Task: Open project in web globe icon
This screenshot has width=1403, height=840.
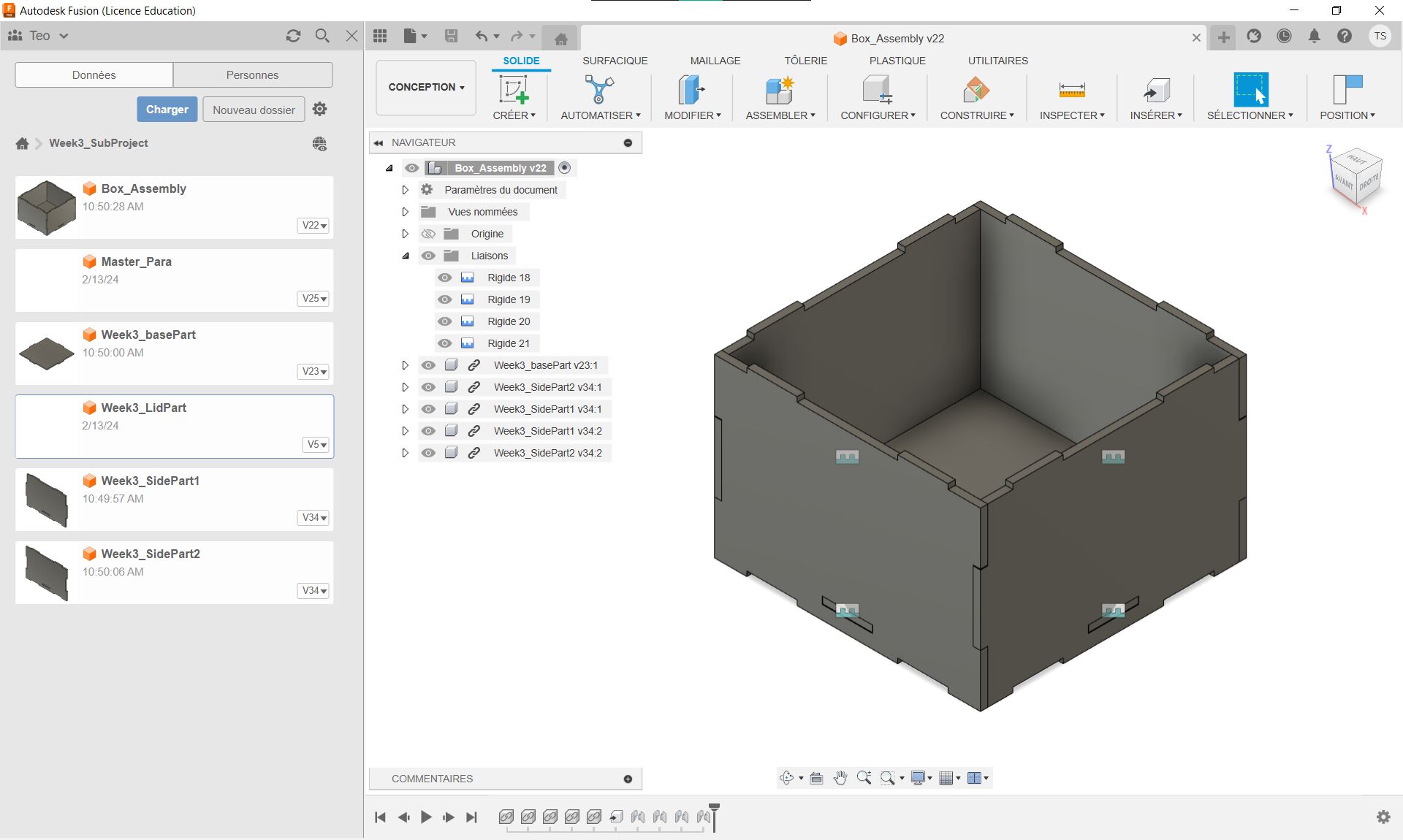Action: pyautogui.click(x=319, y=144)
